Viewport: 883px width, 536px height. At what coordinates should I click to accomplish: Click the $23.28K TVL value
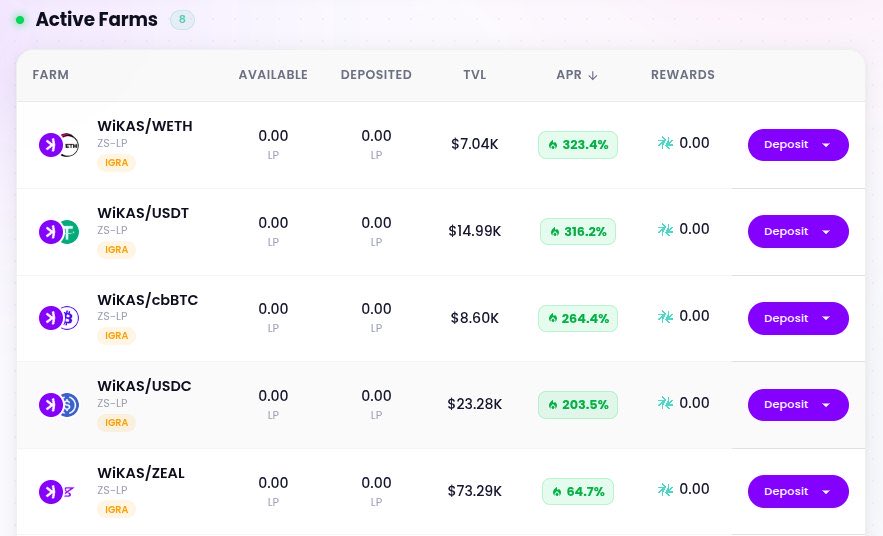coord(475,404)
